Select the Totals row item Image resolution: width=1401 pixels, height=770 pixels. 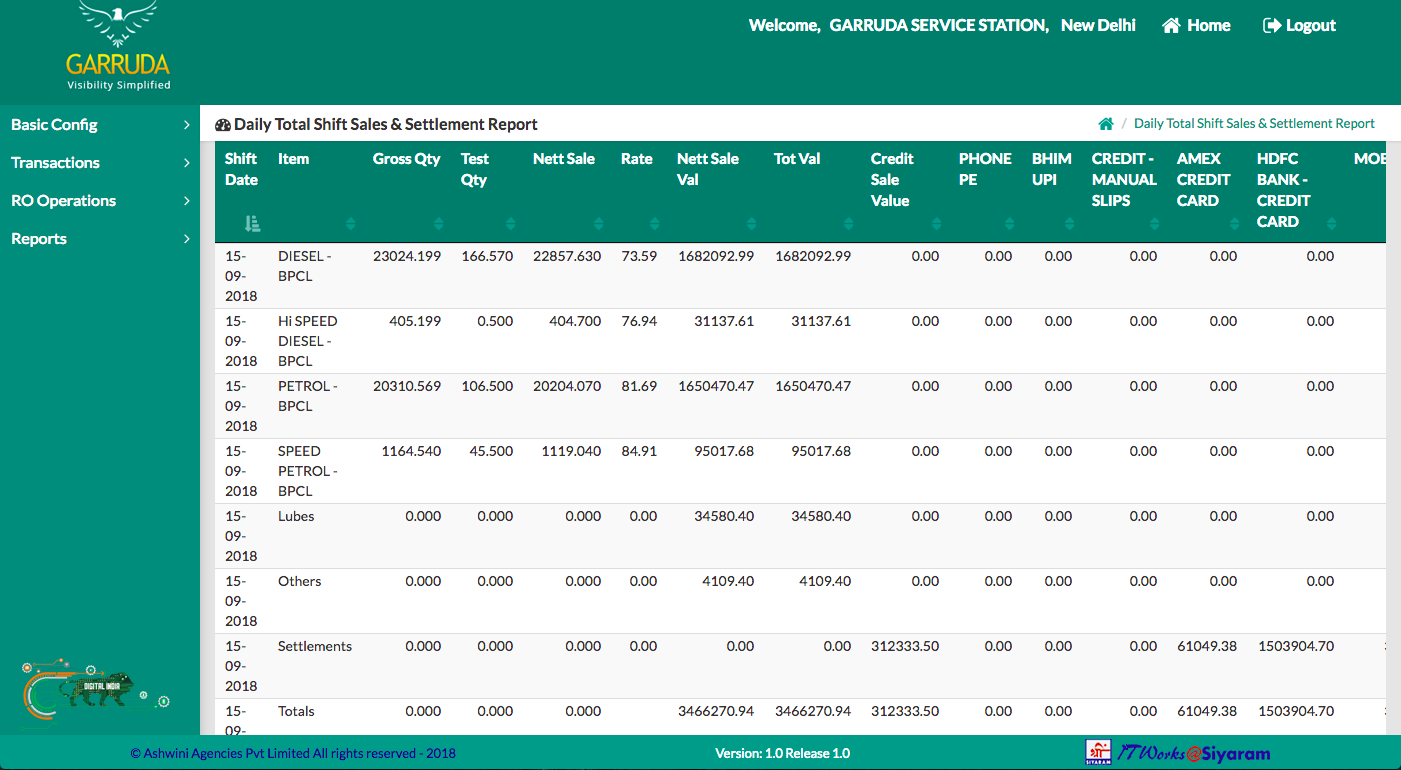click(296, 711)
